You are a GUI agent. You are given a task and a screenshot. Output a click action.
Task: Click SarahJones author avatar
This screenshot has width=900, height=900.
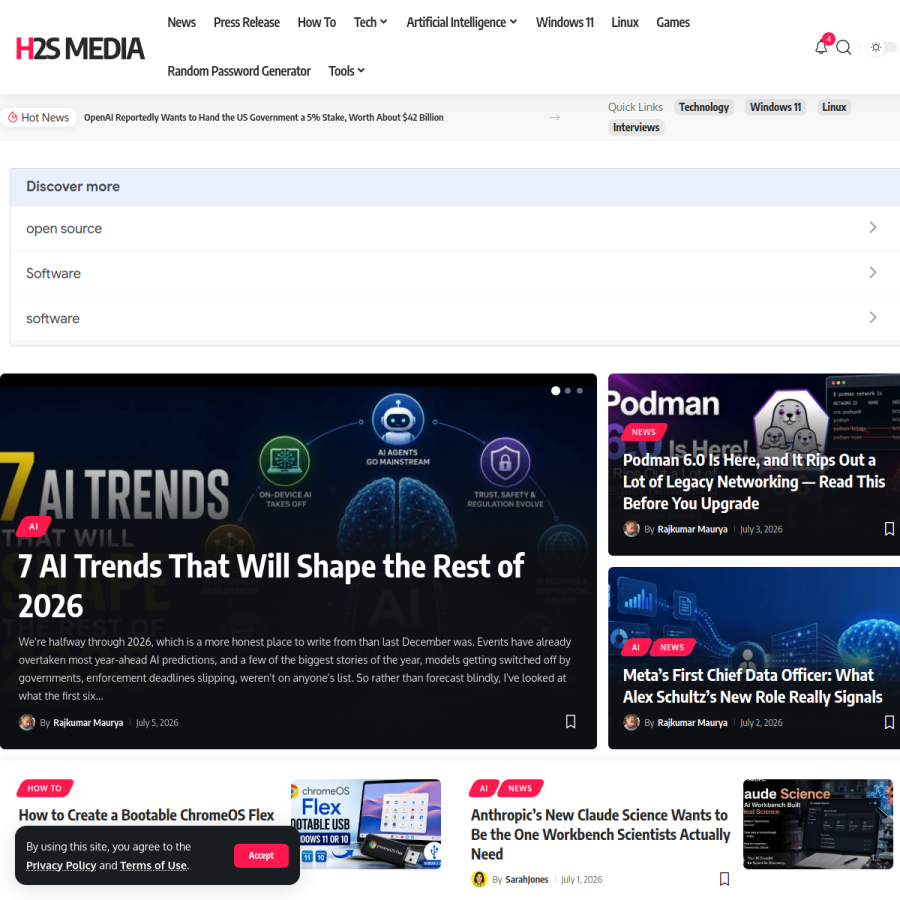pyautogui.click(x=479, y=879)
